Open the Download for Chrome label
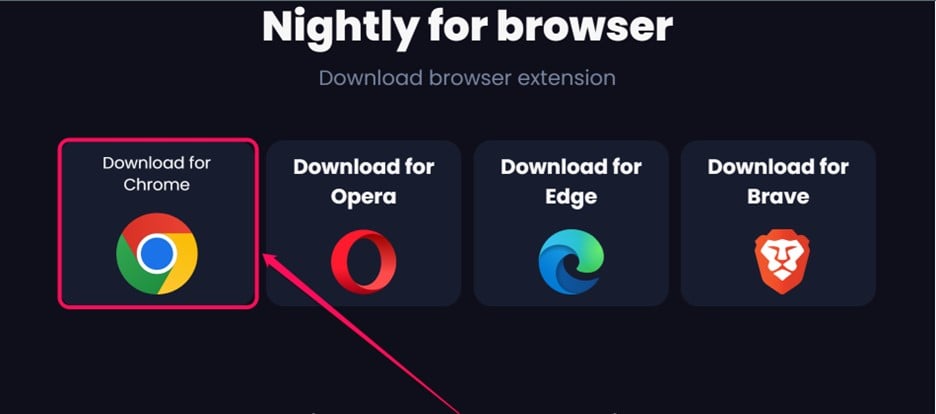 (x=156, y=174)
